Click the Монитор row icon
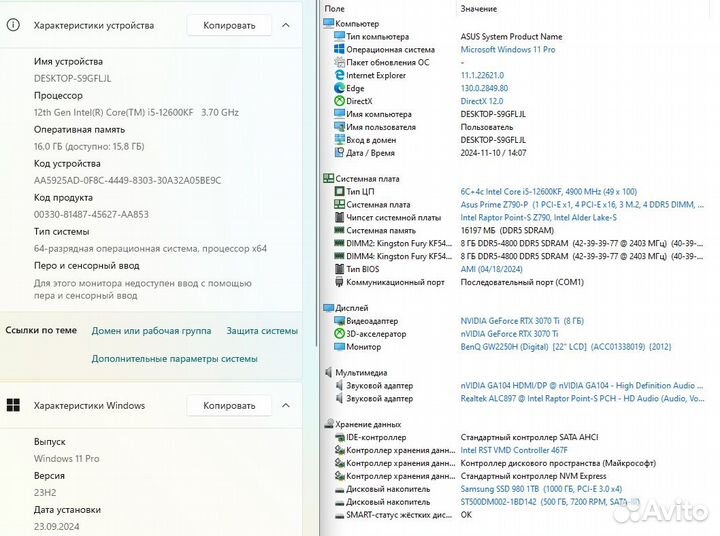The height and width of the screenshot is (536, 720). click(339, 346)
